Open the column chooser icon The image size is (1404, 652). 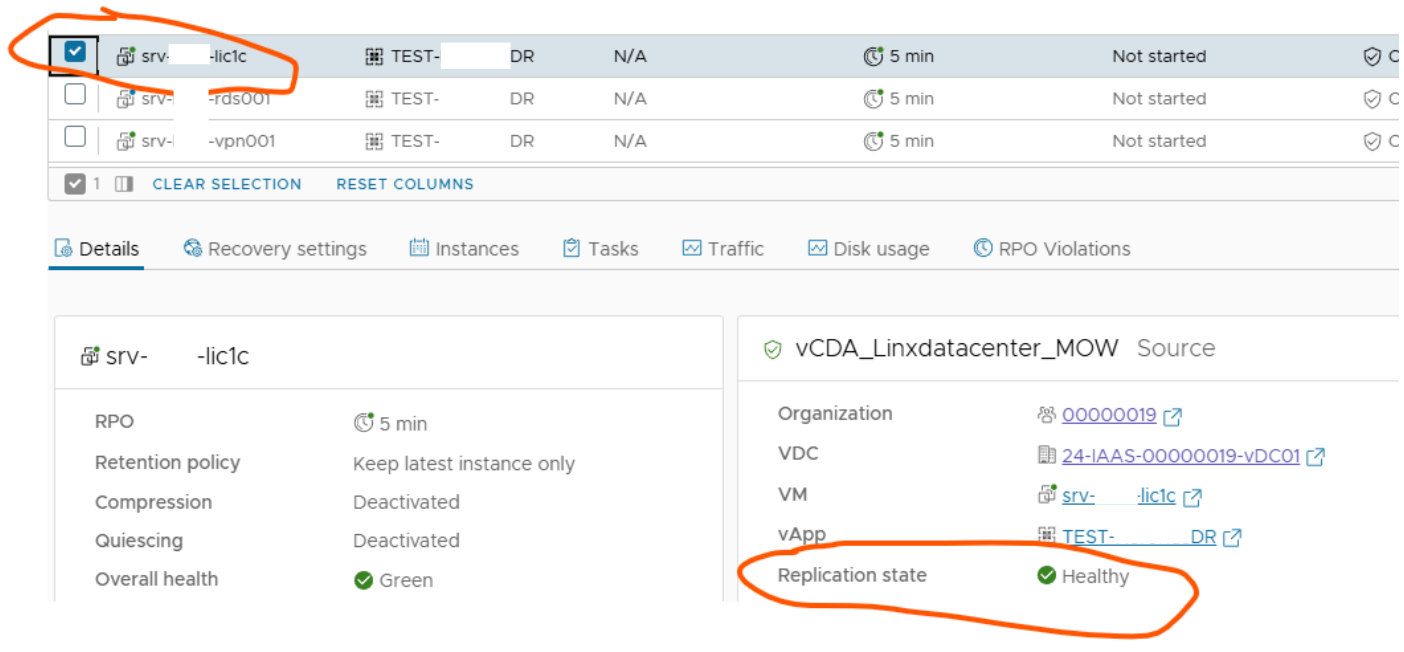click(124, 184)
